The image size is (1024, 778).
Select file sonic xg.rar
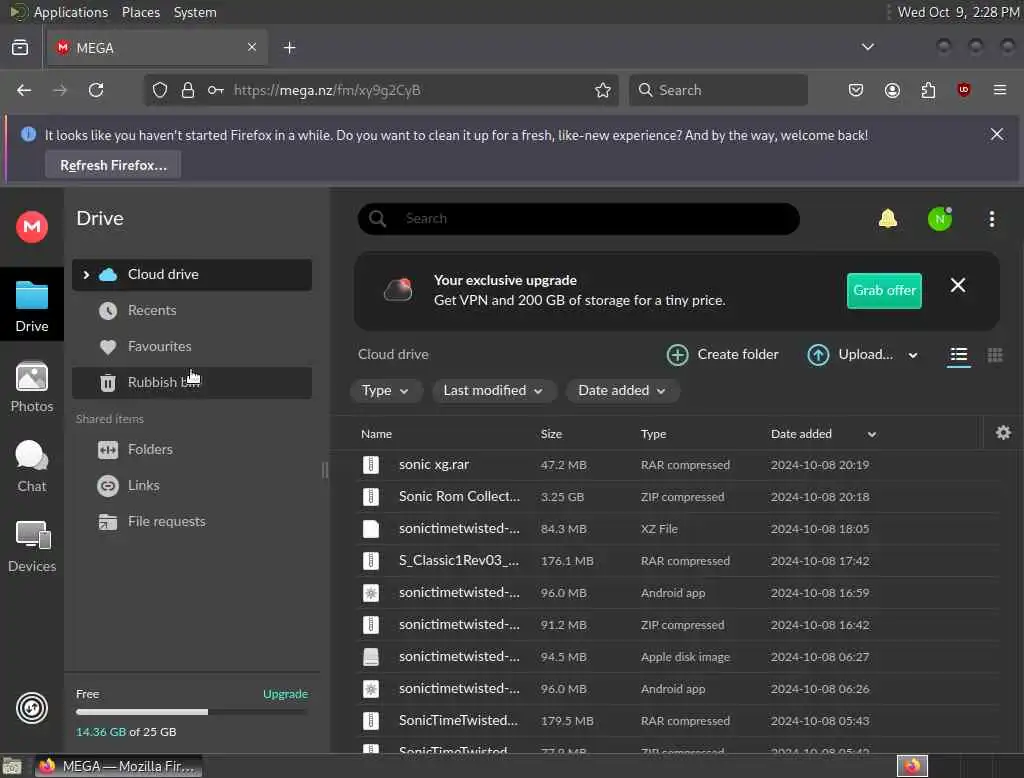[x=679, y=465]
